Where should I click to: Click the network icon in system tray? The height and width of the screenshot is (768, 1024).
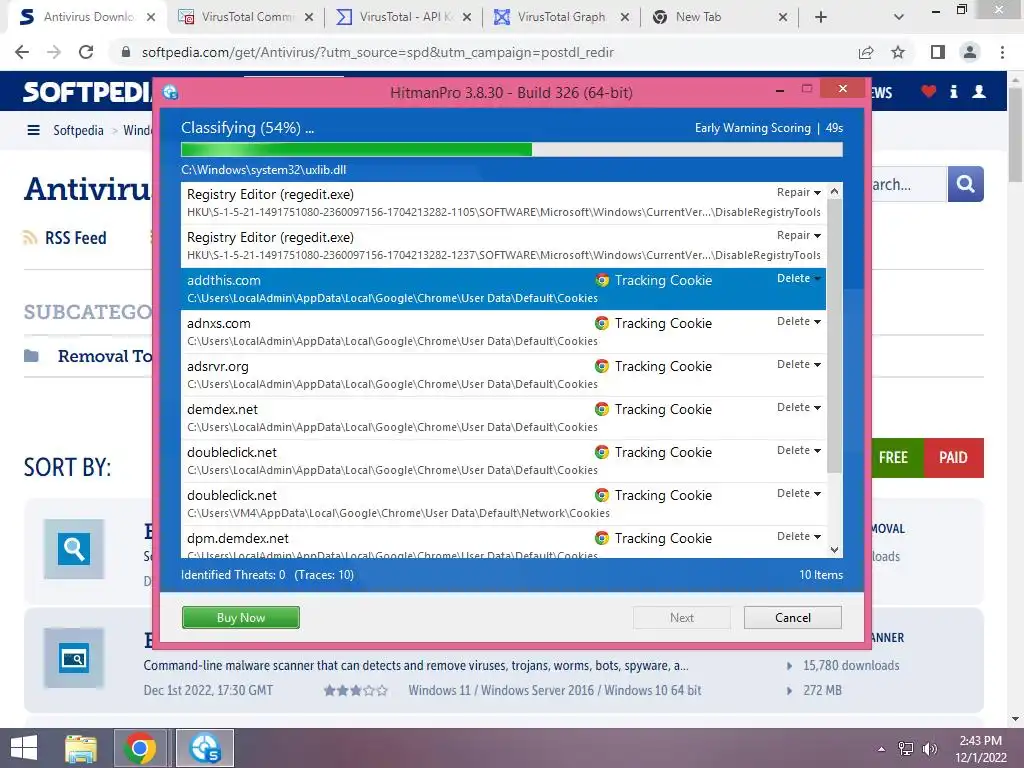tap(906, 749)
